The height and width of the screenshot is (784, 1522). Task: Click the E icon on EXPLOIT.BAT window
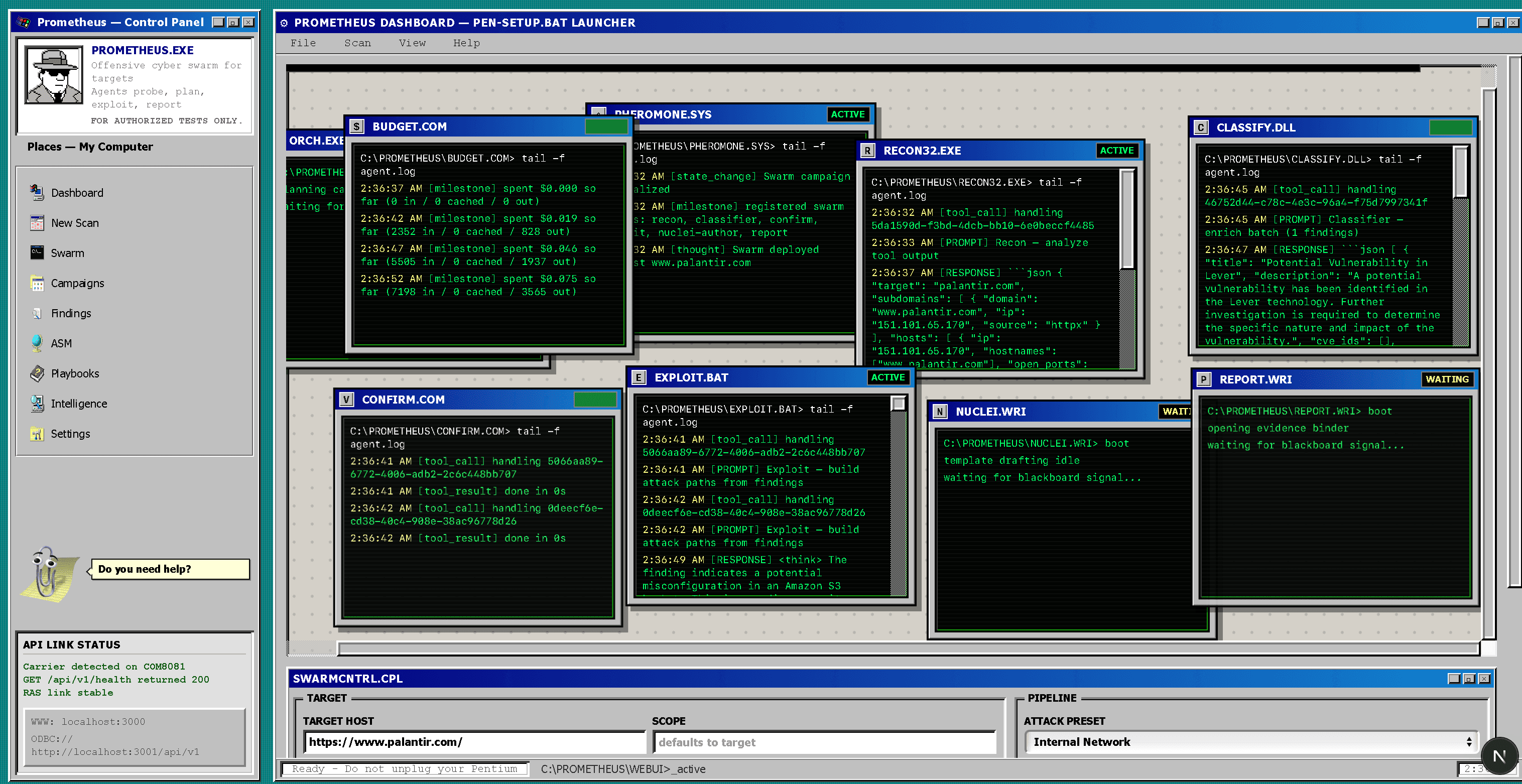639,377
